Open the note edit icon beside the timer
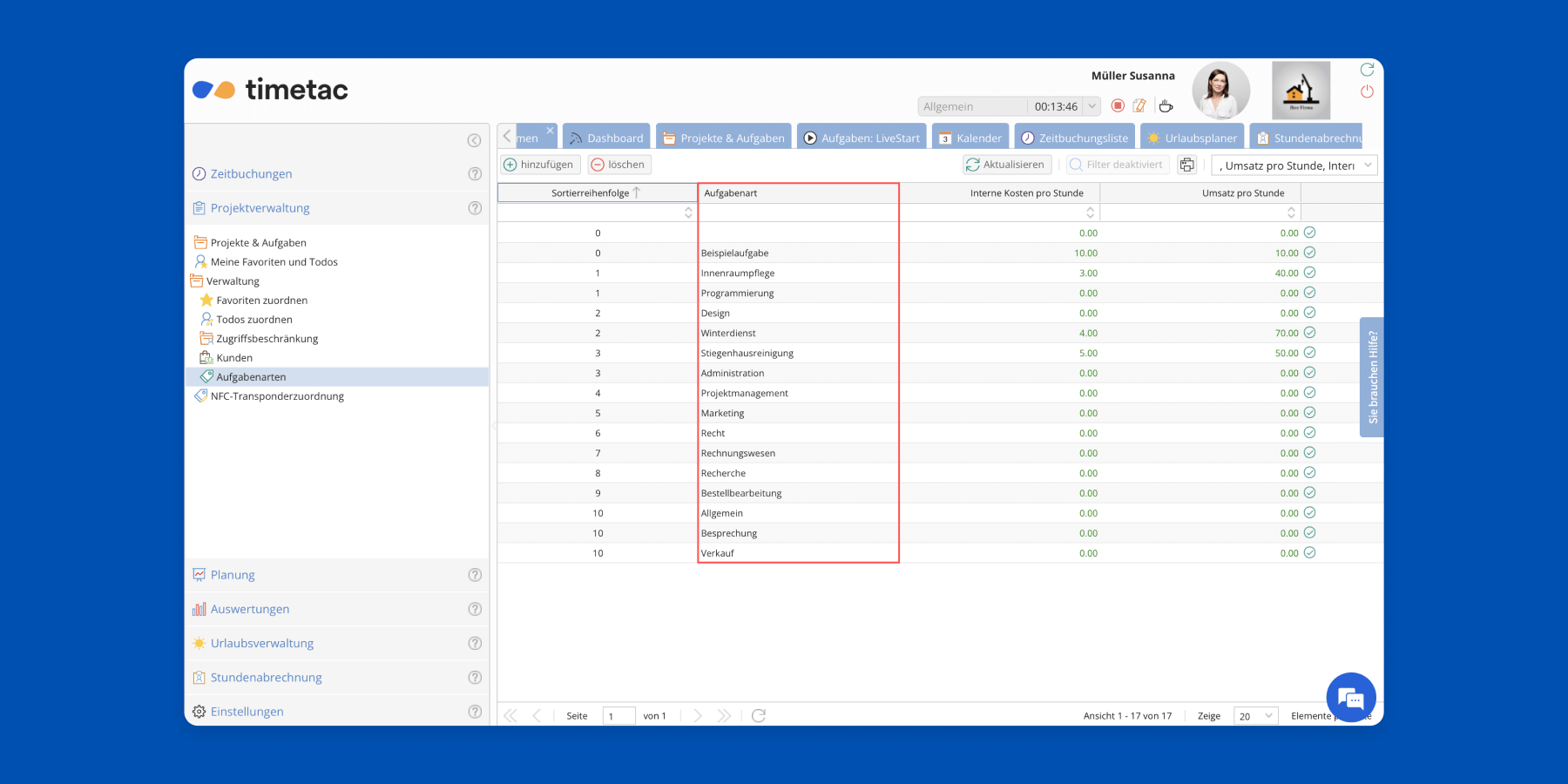This screenshot has width=1568, height=784. click(1139, 105)
